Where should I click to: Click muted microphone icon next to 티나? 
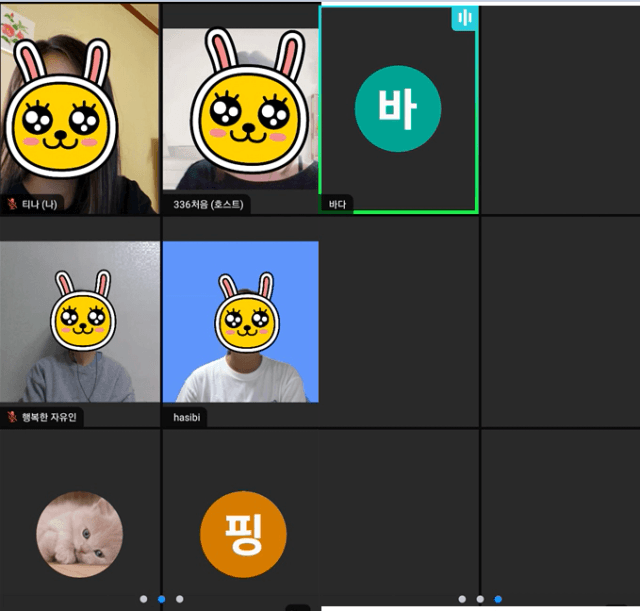(12, 204)
